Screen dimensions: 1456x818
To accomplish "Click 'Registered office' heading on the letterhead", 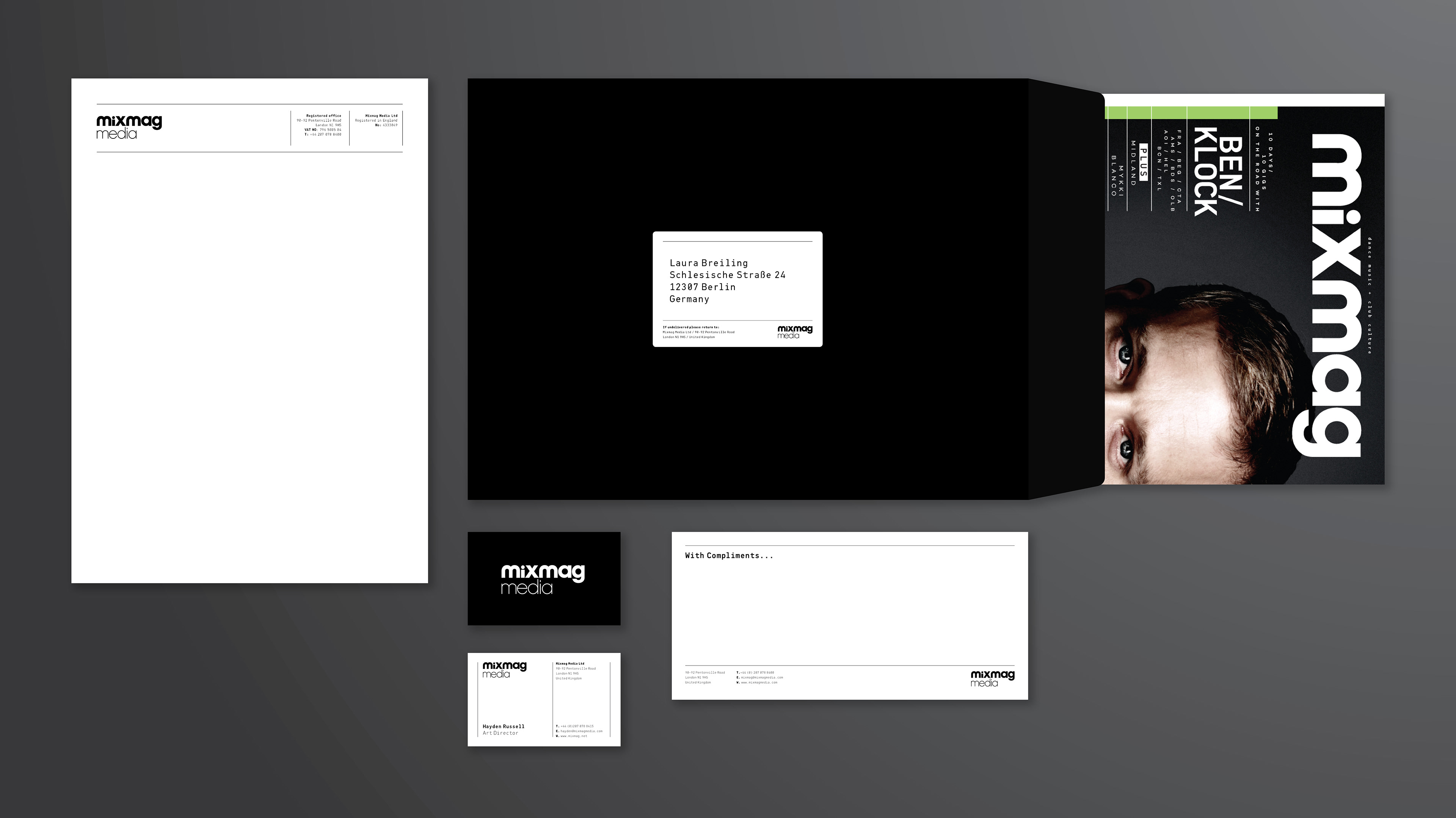I will coord(323,115).
